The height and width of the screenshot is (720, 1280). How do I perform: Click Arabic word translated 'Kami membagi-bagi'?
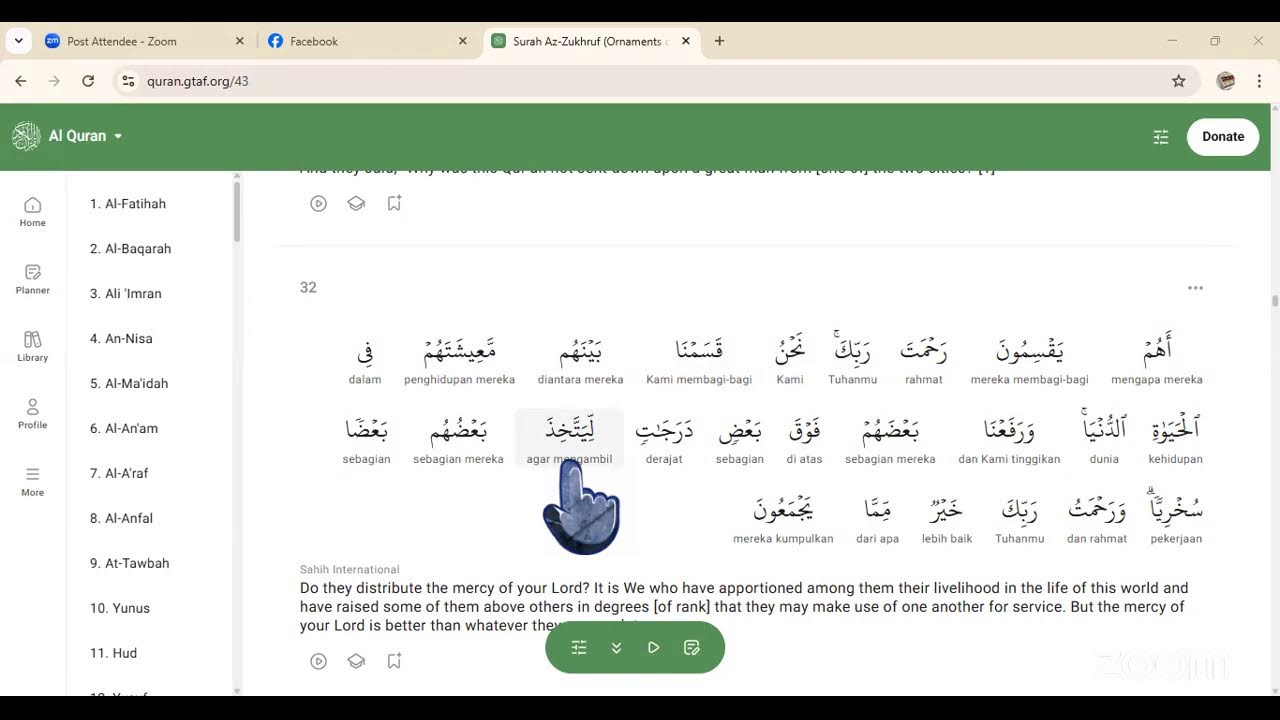(x=699, y=350)
